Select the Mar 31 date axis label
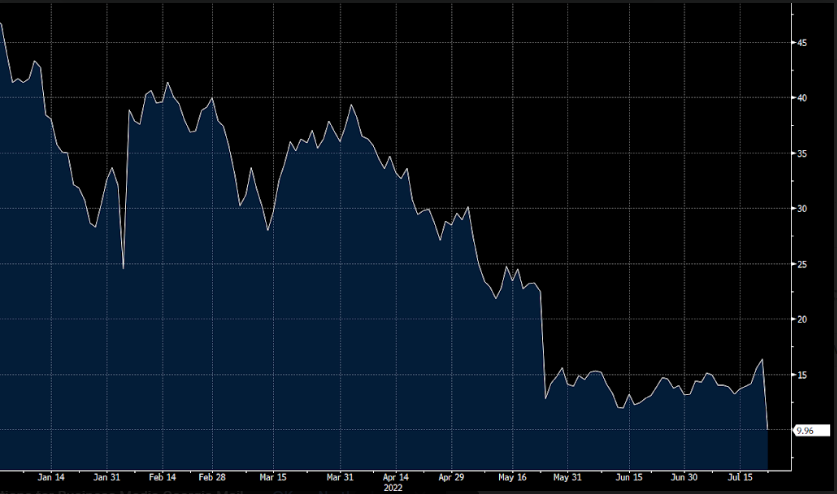This screenshot has height=494, width=837. (x=340, y=477)
